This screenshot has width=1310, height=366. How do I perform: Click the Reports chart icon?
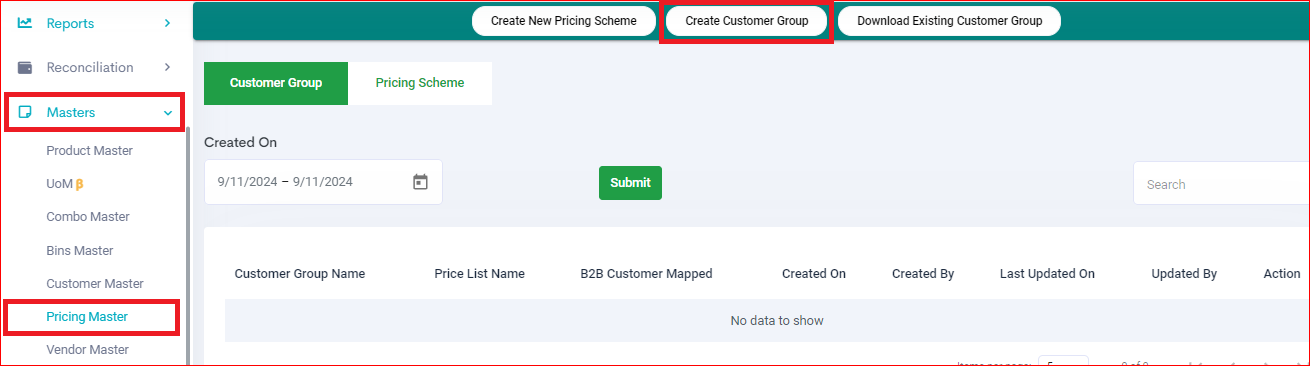pos(25,22)
